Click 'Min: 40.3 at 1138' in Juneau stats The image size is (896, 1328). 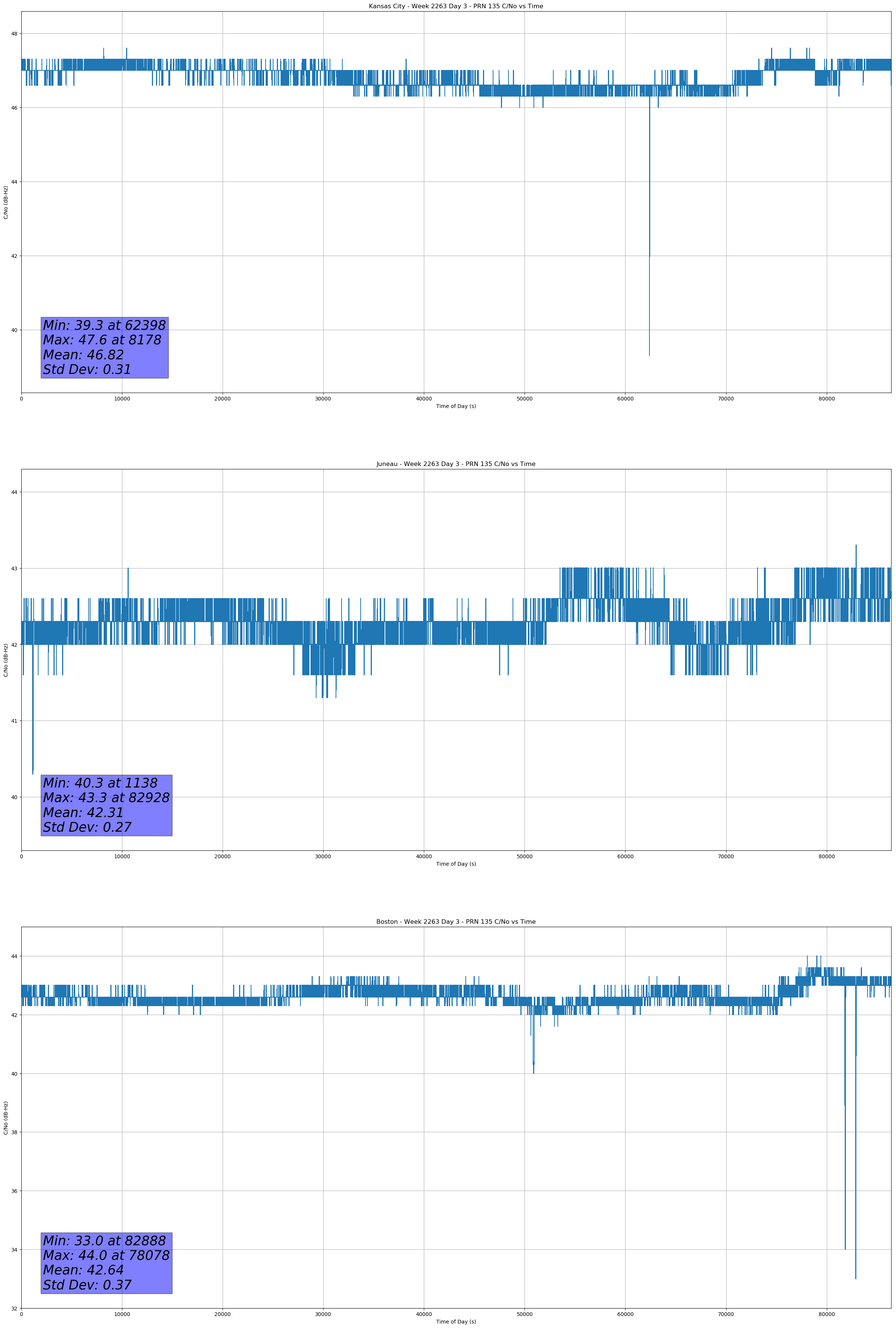[x=101, y=783]
